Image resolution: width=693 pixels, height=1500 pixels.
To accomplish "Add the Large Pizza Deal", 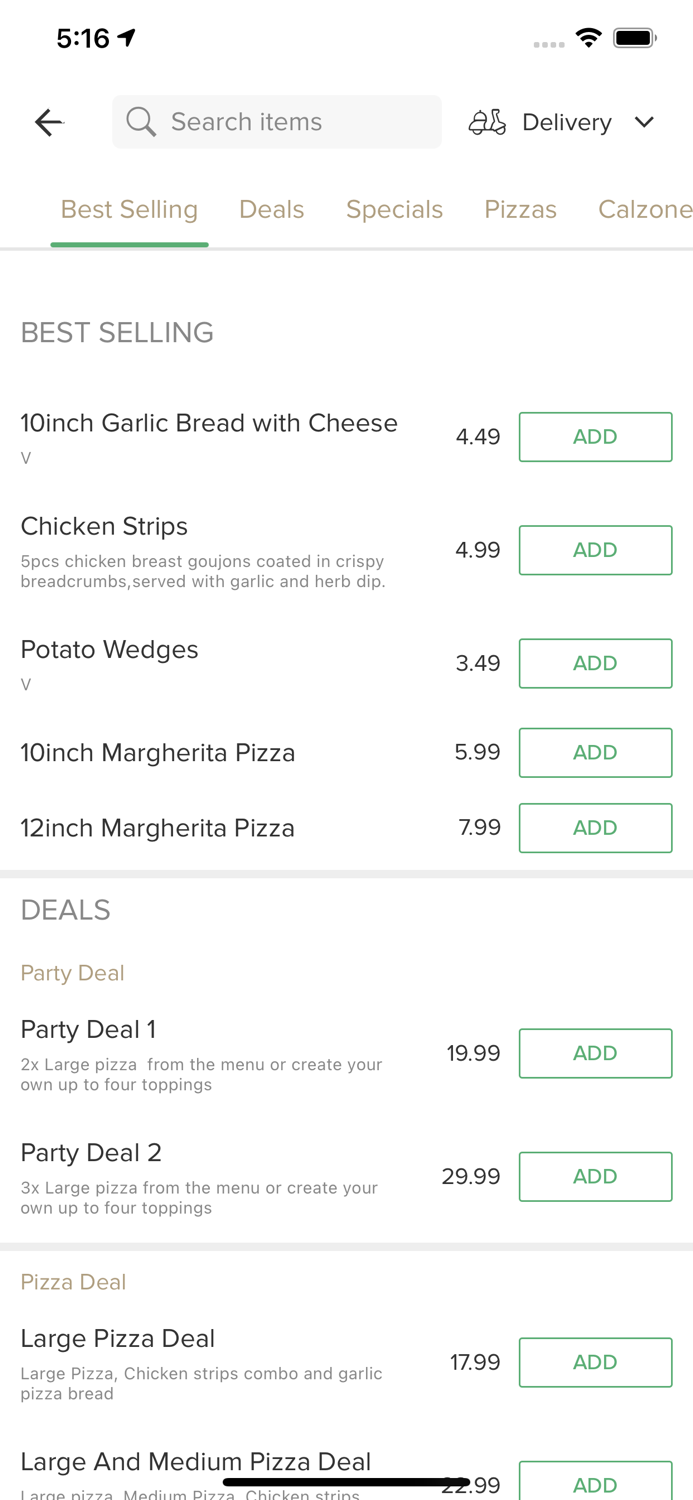I will [x=595, y=1362].
